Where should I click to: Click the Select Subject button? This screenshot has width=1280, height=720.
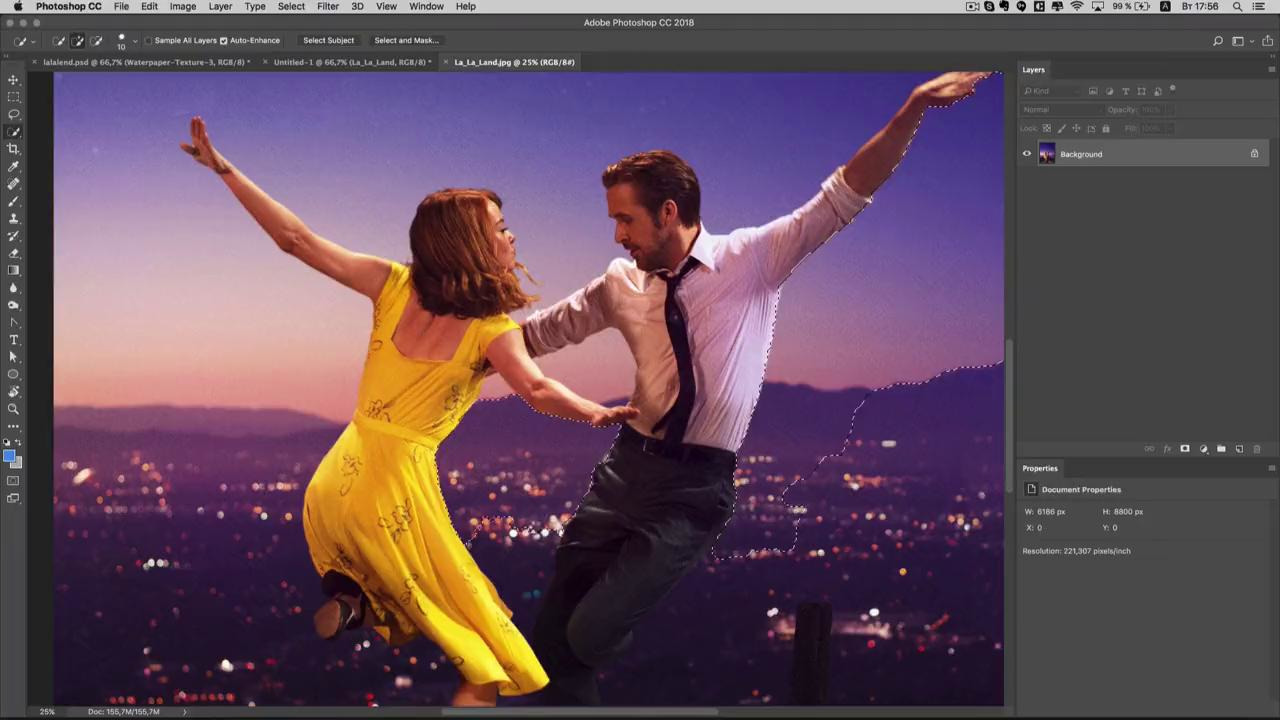point(328,41)
